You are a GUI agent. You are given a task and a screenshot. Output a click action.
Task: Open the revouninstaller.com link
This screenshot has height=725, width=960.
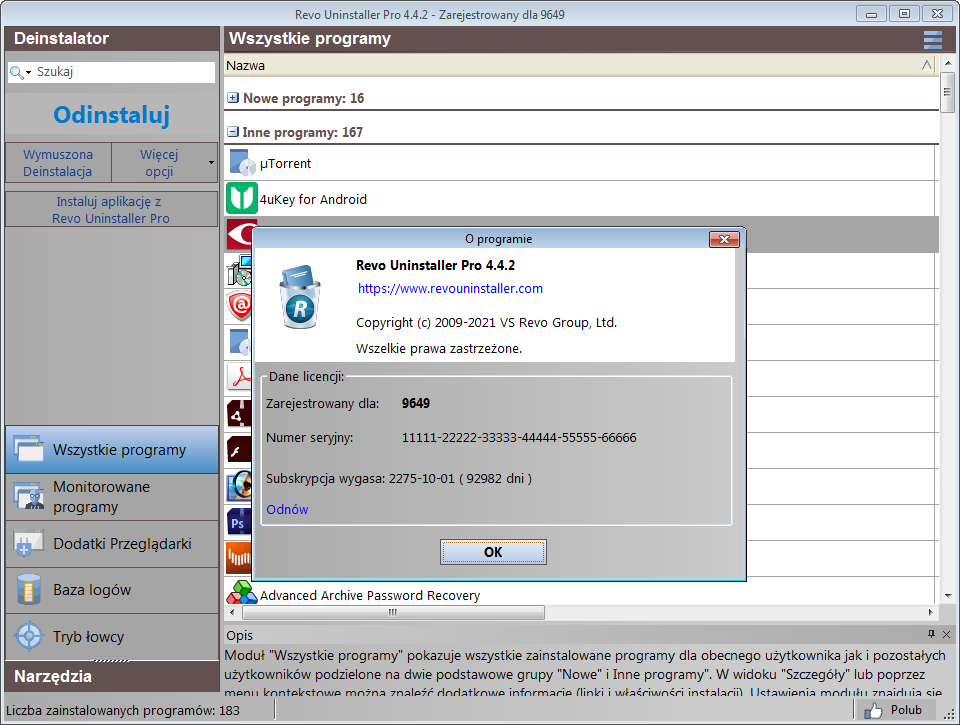point(450,288)
